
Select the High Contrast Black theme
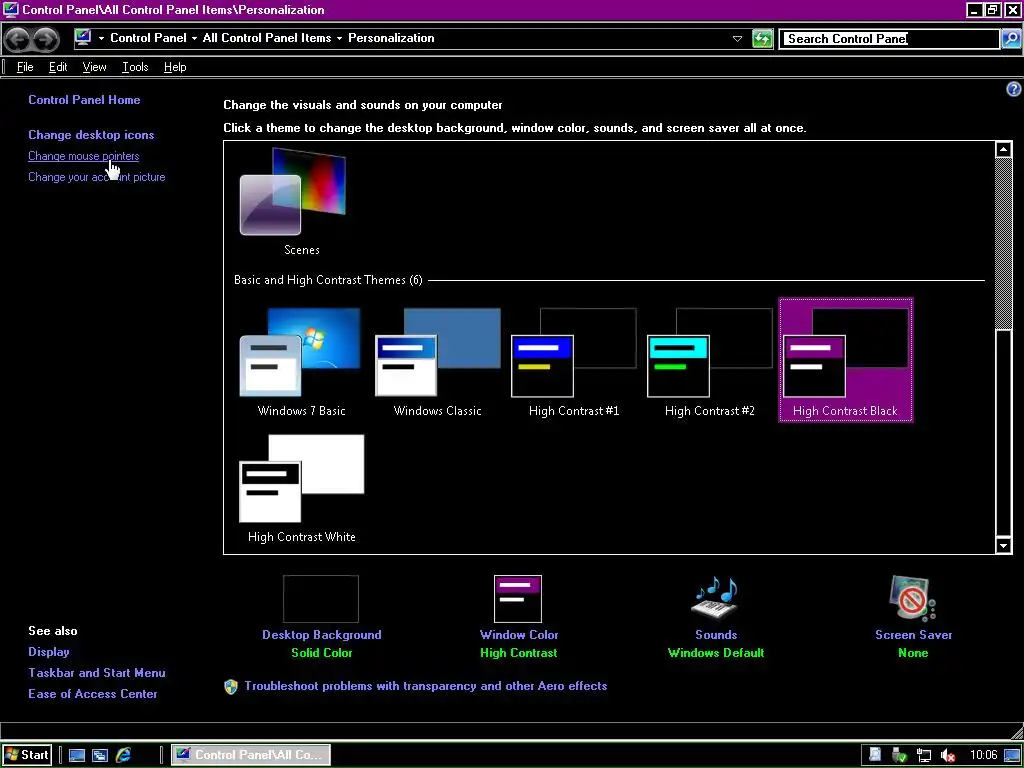point(846,360)
